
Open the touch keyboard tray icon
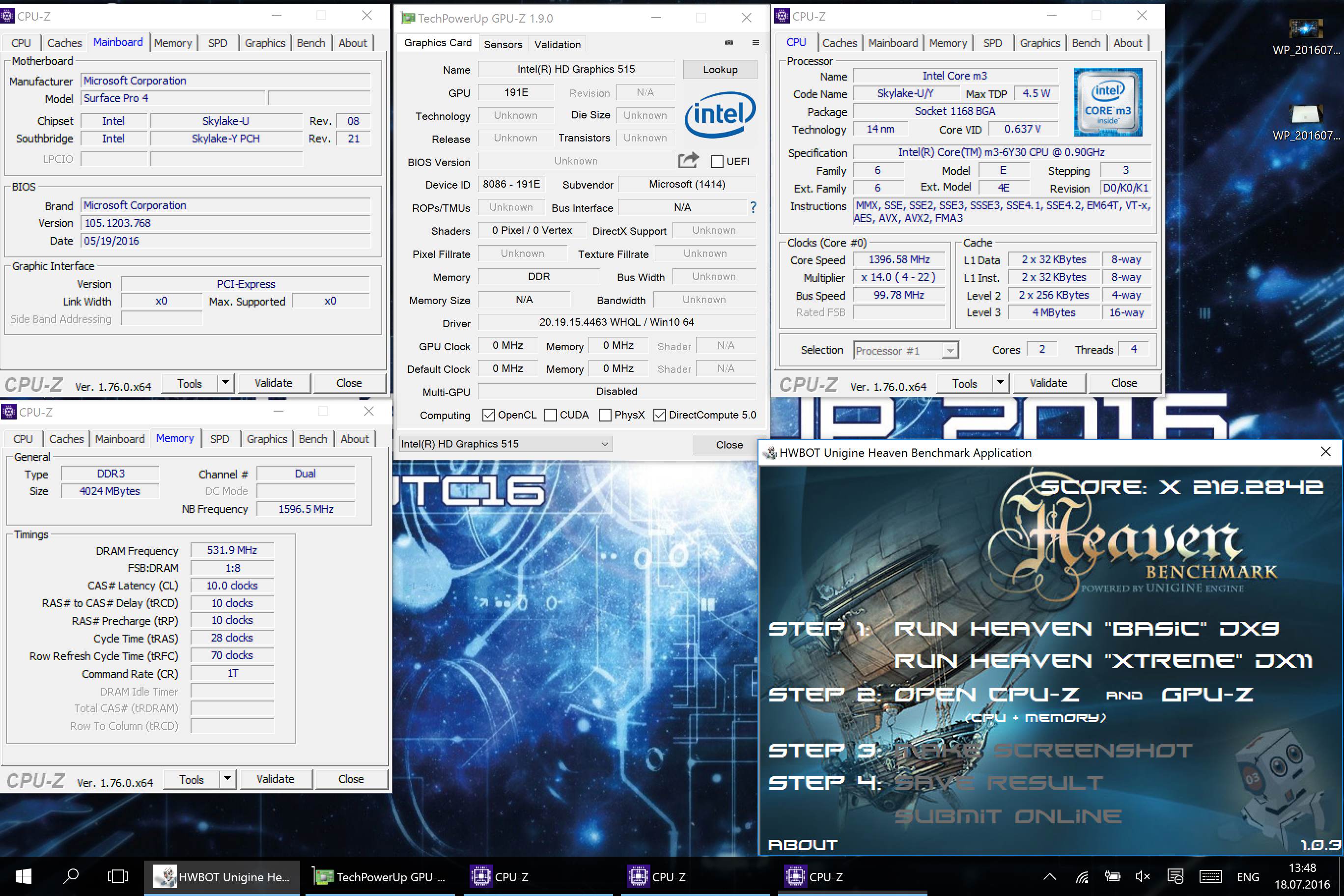pyautogui.click(x=1210, y=876)
